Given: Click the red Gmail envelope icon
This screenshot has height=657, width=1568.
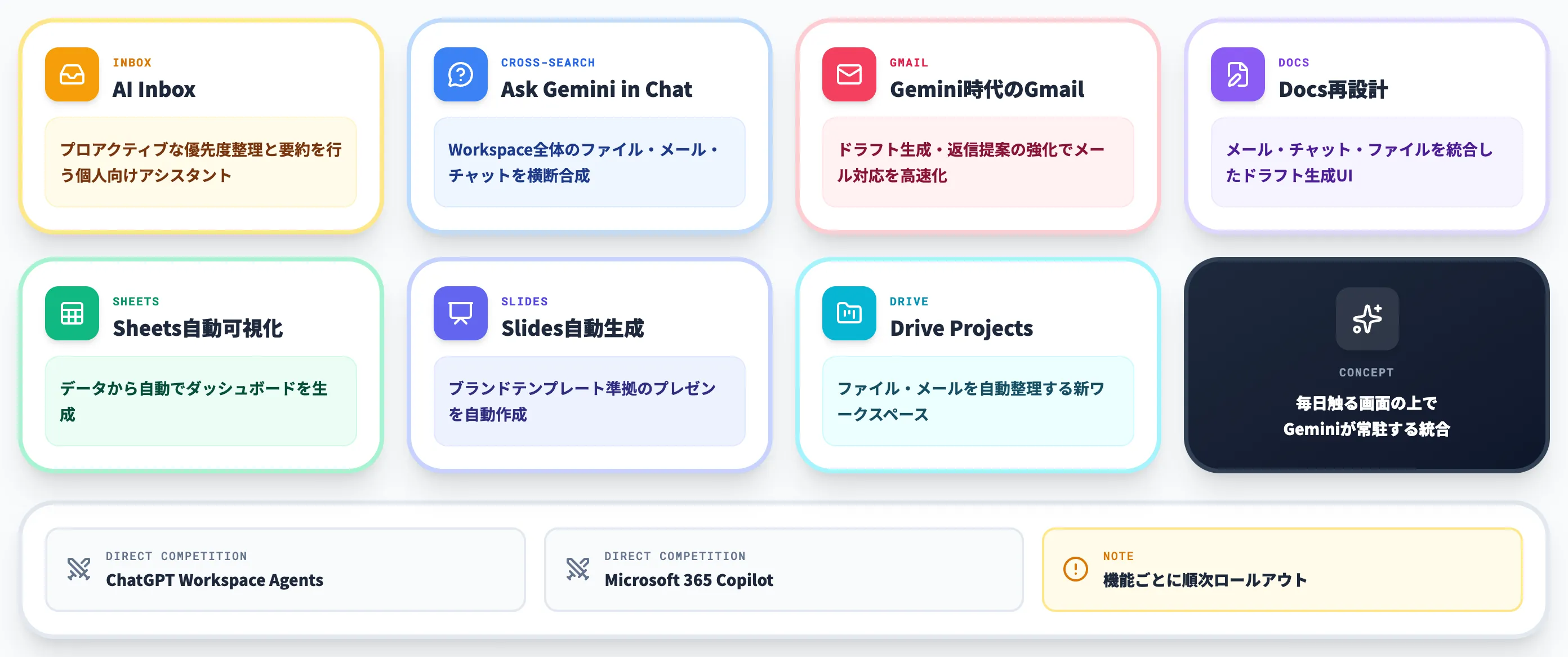Looking at the screenshot, I should click(849, 74).
